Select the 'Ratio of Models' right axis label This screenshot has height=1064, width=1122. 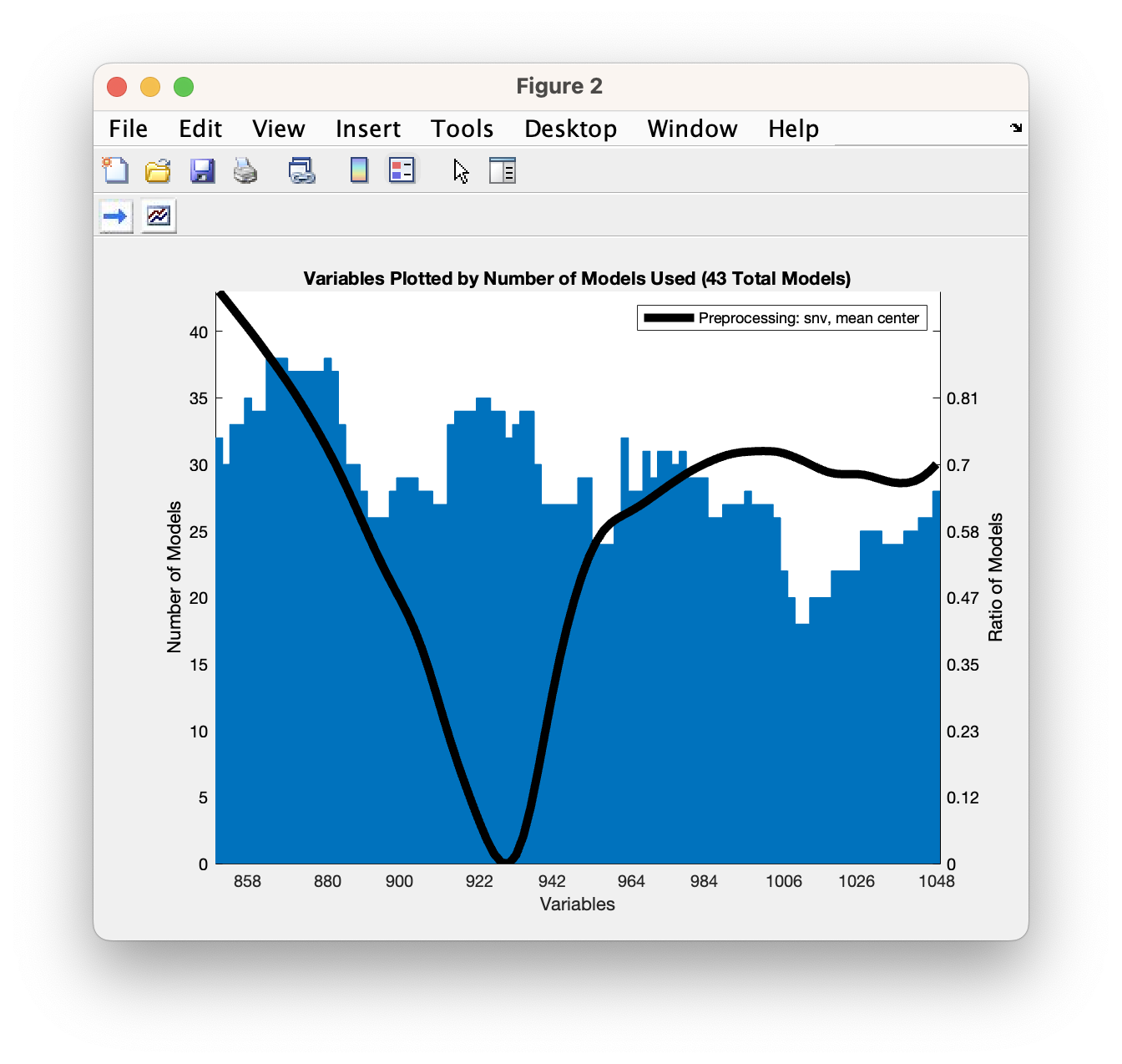(x=995, y=577)
